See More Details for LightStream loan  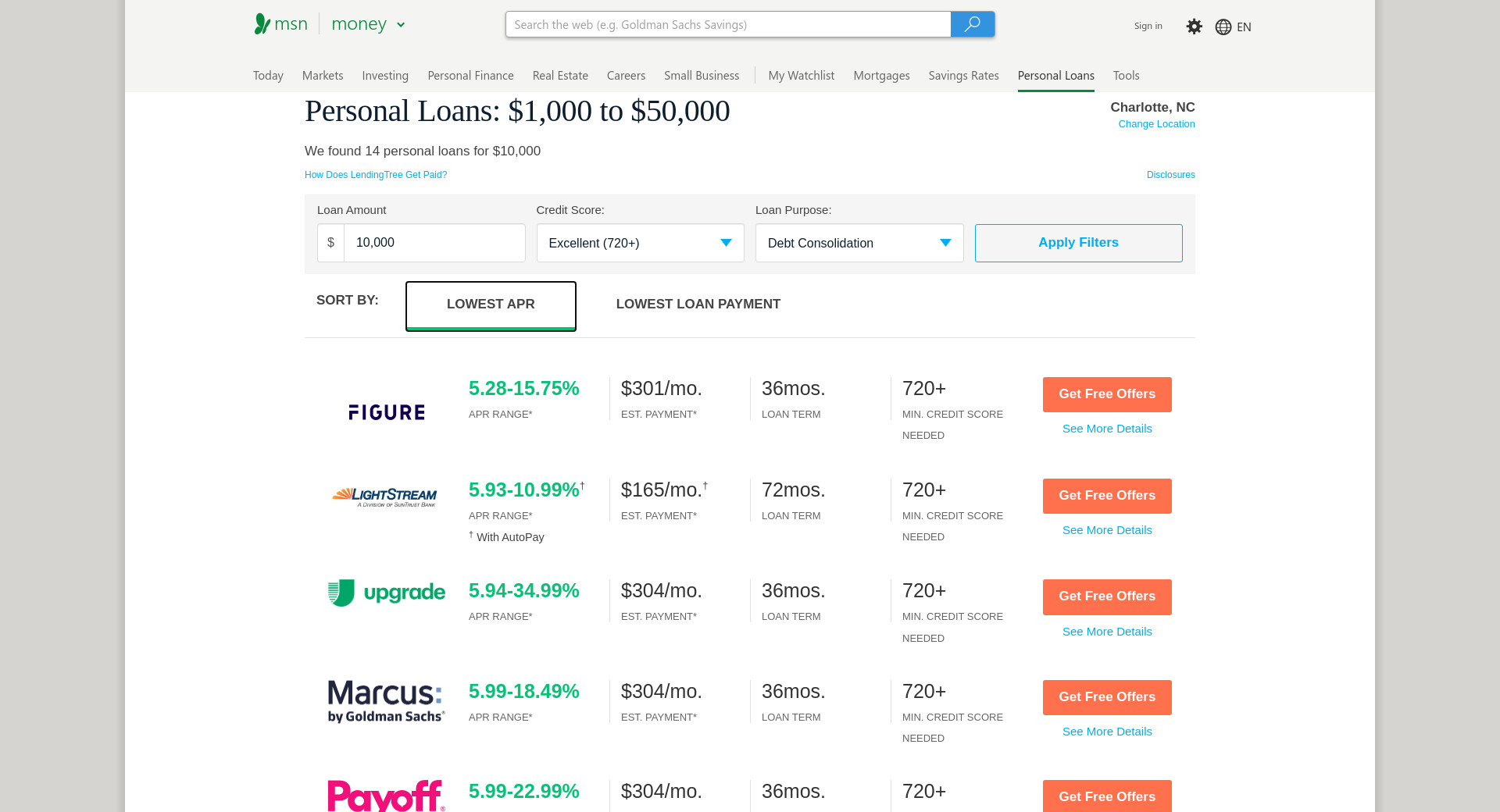pos(1106,530)
